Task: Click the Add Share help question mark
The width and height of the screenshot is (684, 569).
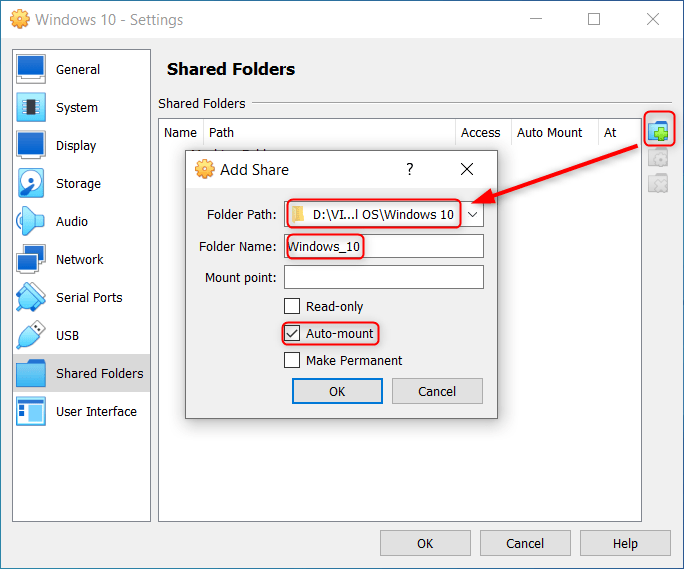Action: pyautogui.click(x=410, y=169)
